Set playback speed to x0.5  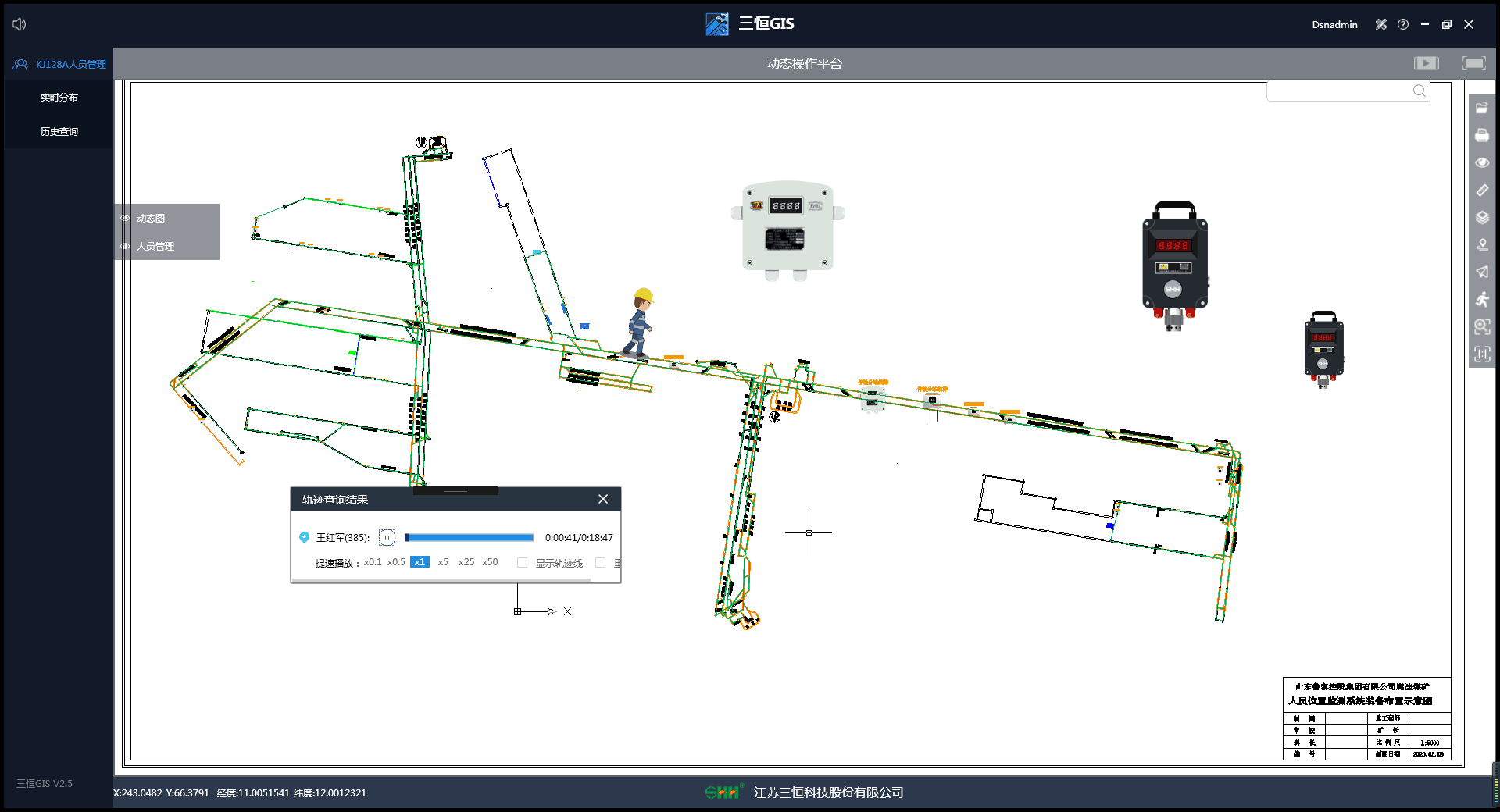tap(396, 562)
